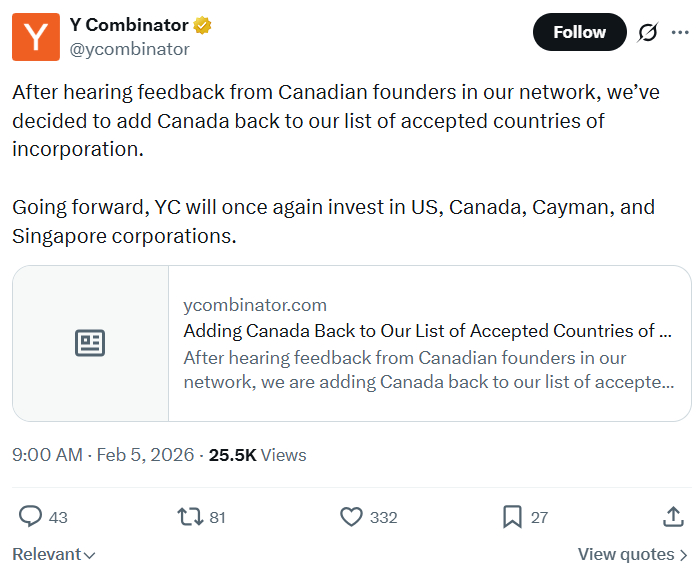This screenshot has height=576, width=699.
Task: Click the @ycombinator handle
Action: point(129,48)
